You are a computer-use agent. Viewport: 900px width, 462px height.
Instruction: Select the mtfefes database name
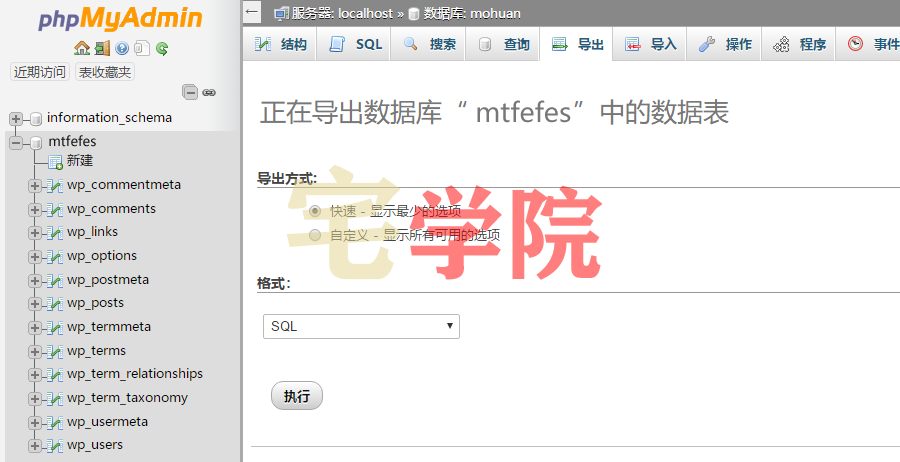tap(72, 141)
